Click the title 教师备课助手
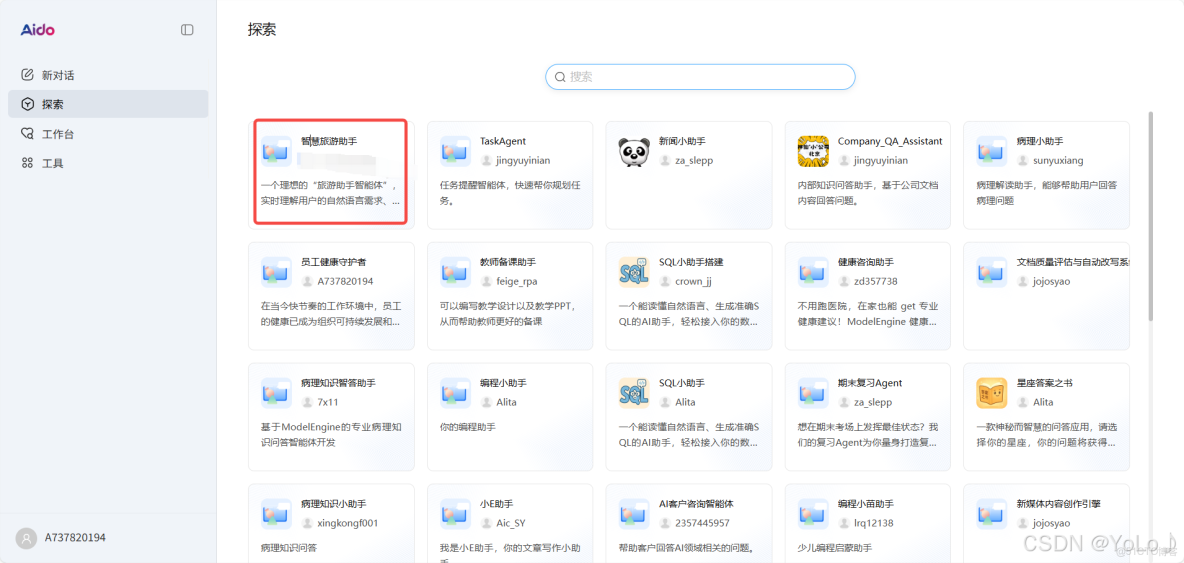The height and width of the screenshot is (563, 1184). pyautogui.click(x=508, y=262)
